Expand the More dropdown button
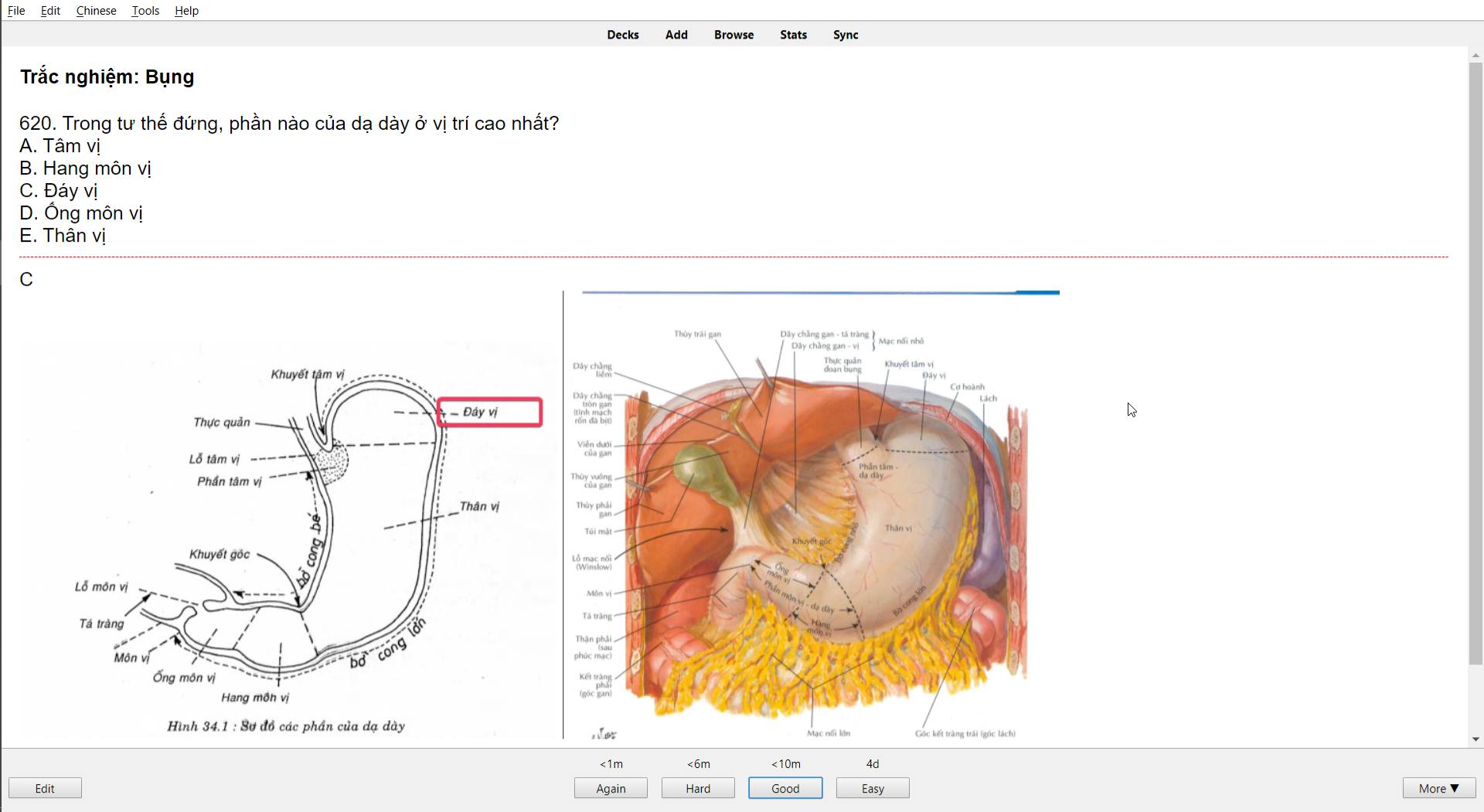The width and height of the screenshot is (1484, 812). pyautogui.click(x=1439, y=788)
